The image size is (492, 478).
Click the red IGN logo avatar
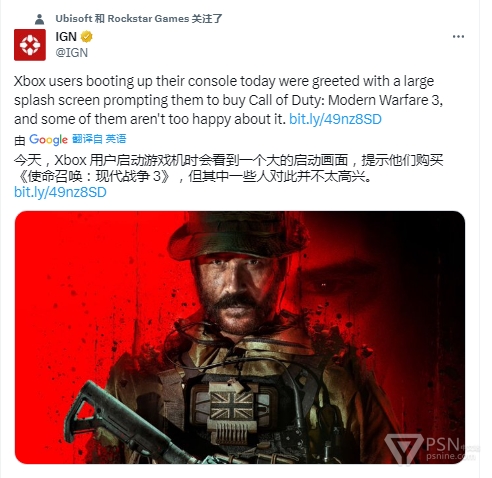point(30,45)
